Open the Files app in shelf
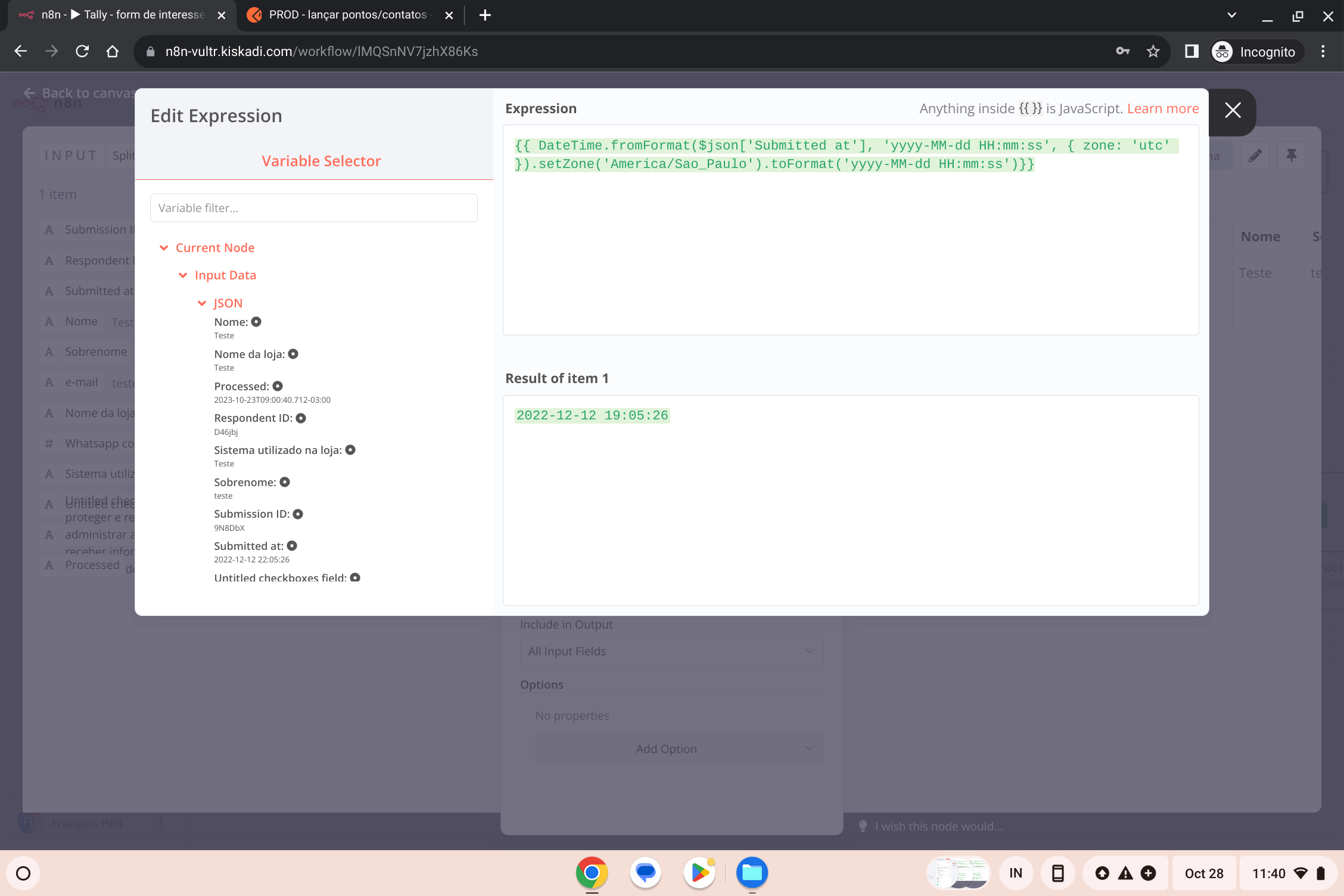 click(752, 873)
